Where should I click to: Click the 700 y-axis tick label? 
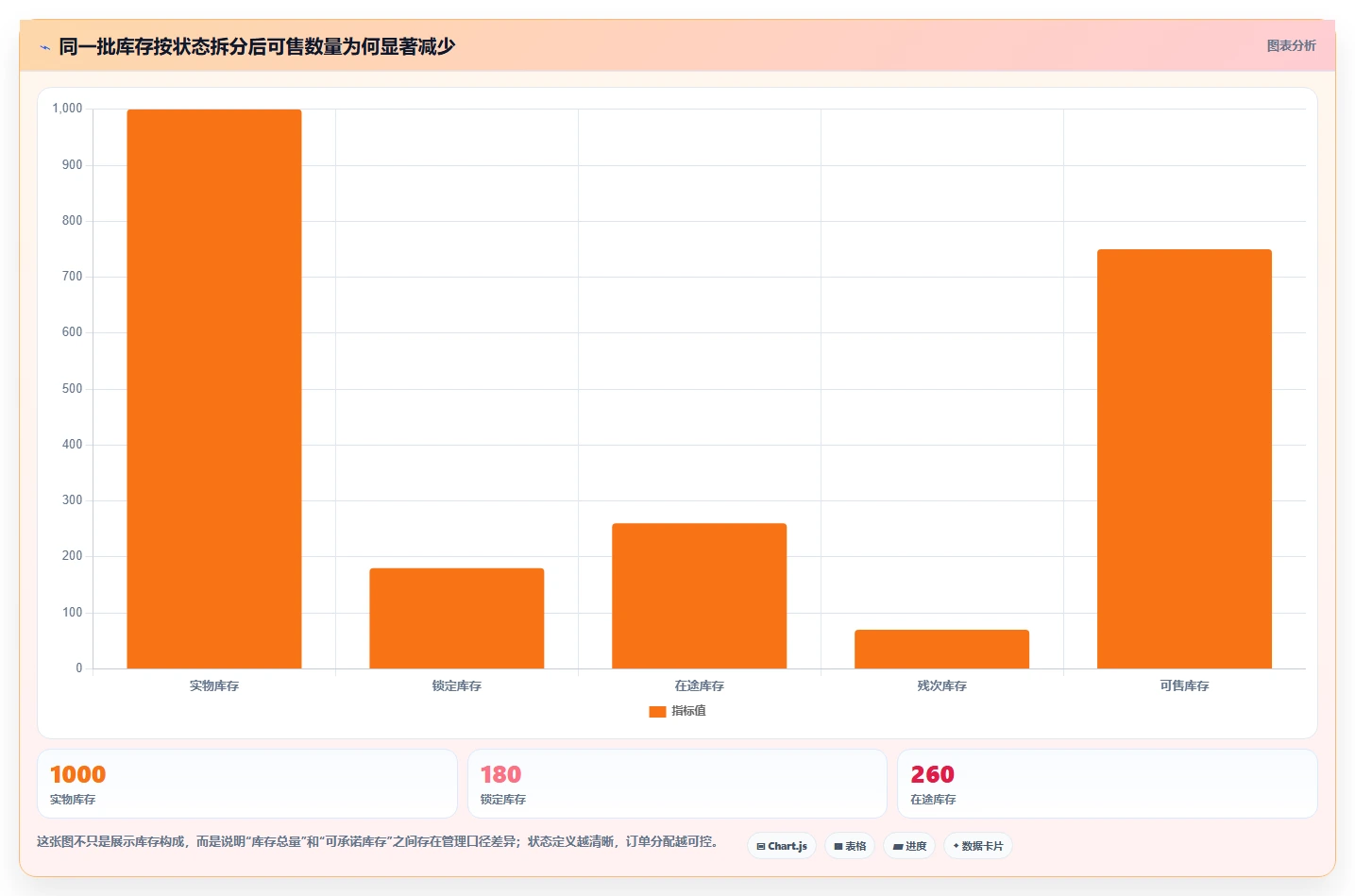coord(73,277)
